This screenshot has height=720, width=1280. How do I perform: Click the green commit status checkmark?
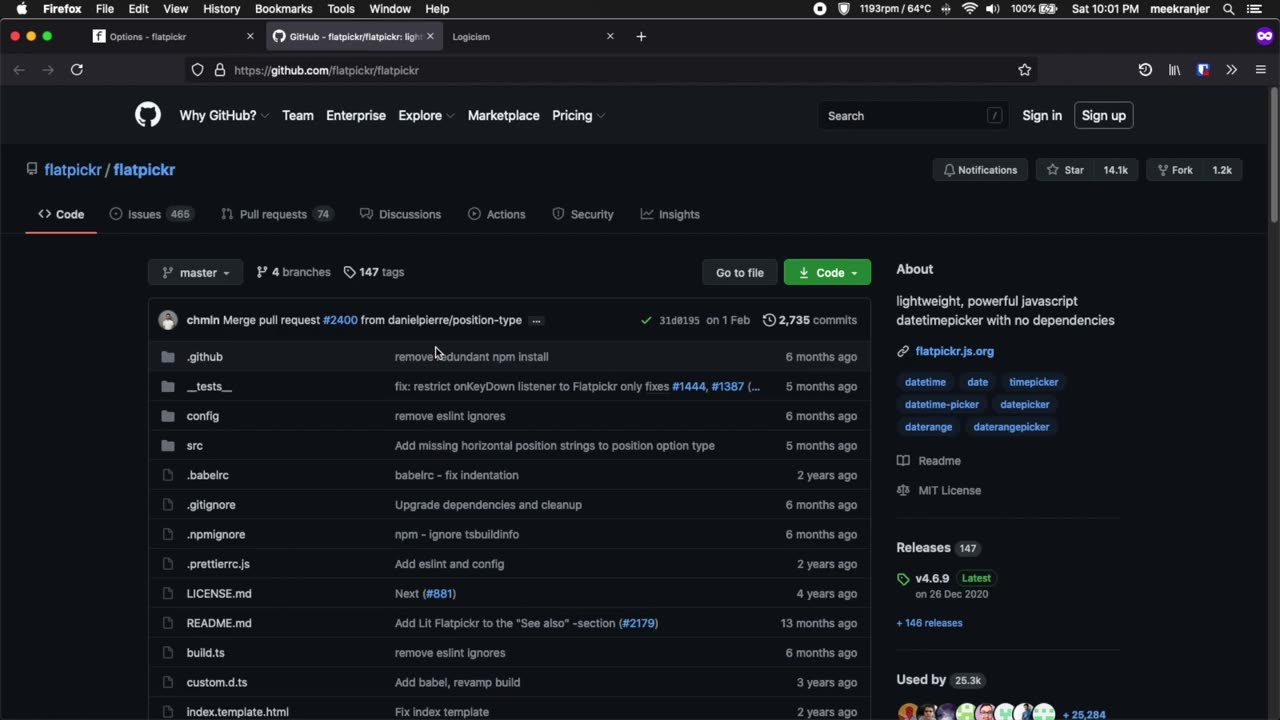point(646,320)
